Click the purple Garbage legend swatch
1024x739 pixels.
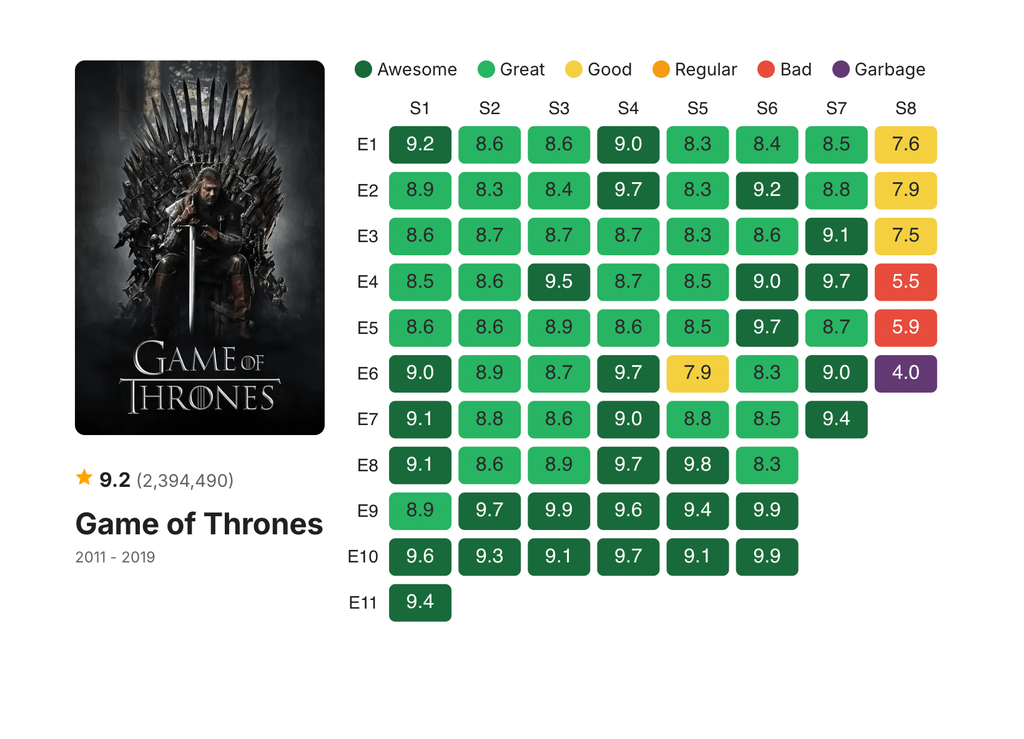coord(841,69)
